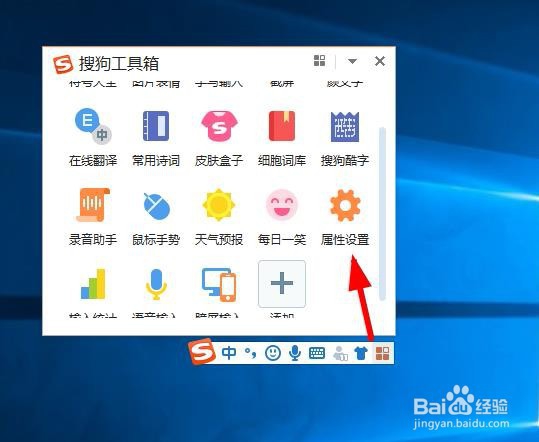
Task: Launch the 录音助手 recording assistant
Action: (93, 205)
